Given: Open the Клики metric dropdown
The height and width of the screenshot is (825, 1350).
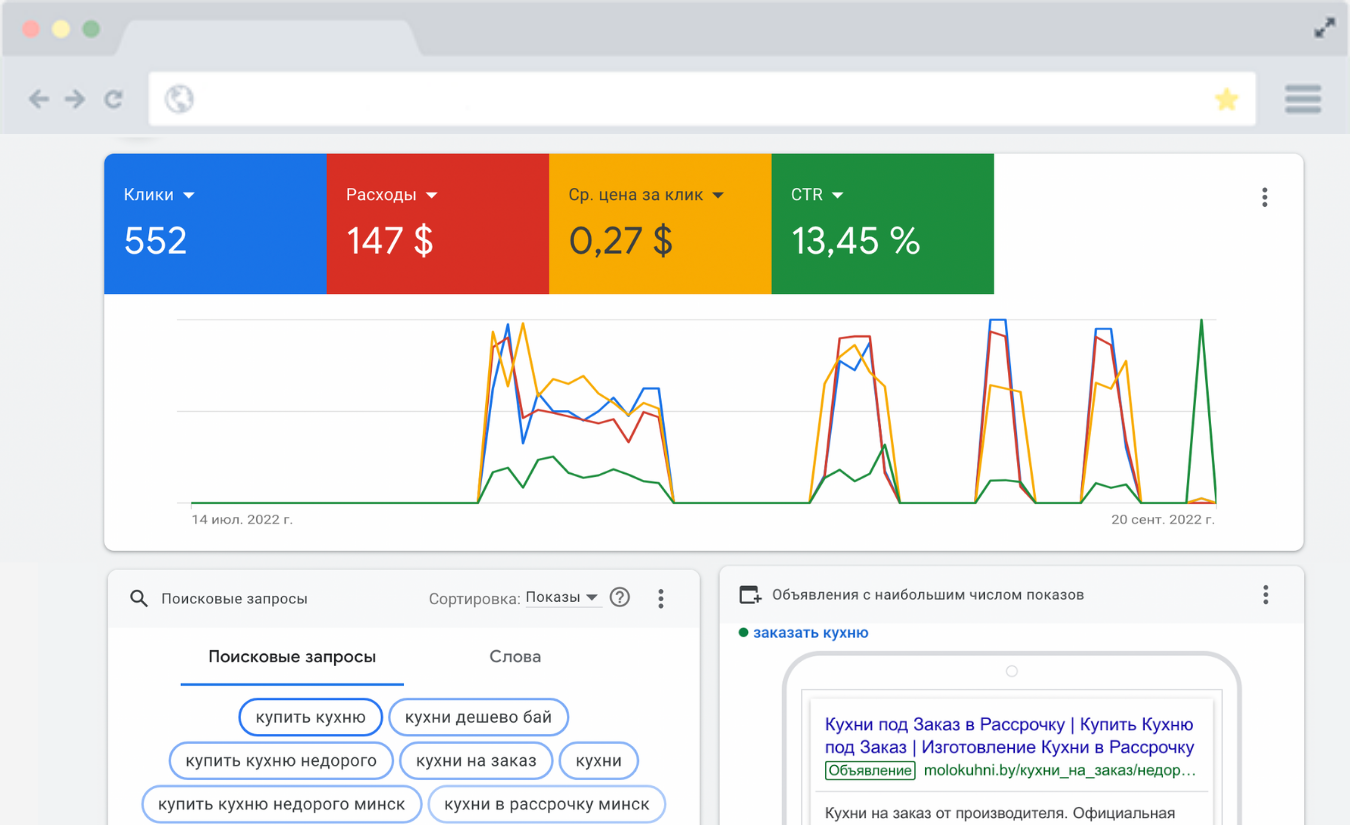Looking at the screenshot, I should click(x=159, y=195).
